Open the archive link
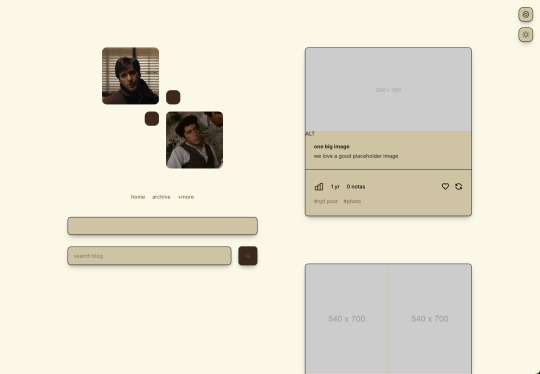Screen dimensions: 540x374 click(x=161, y=197)
